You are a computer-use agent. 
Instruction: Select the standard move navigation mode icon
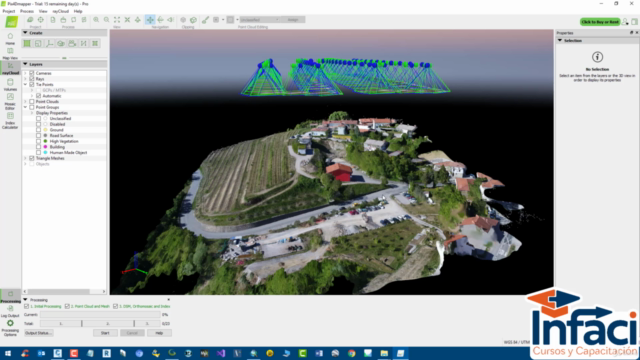click(x=150, y=20)
